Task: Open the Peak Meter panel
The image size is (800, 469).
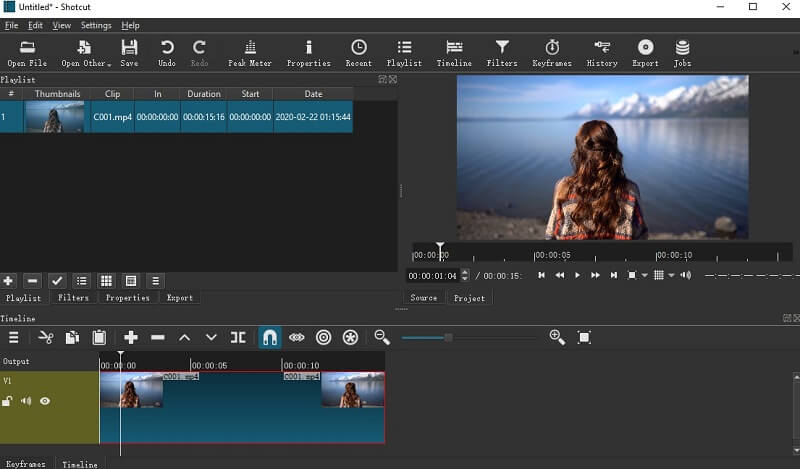Action: click(x=250, y=53)
